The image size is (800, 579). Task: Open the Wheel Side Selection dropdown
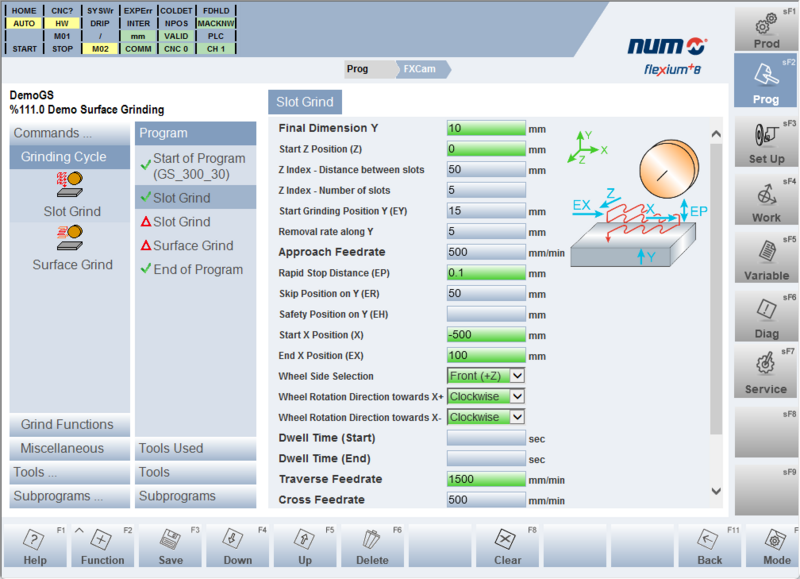486,376
